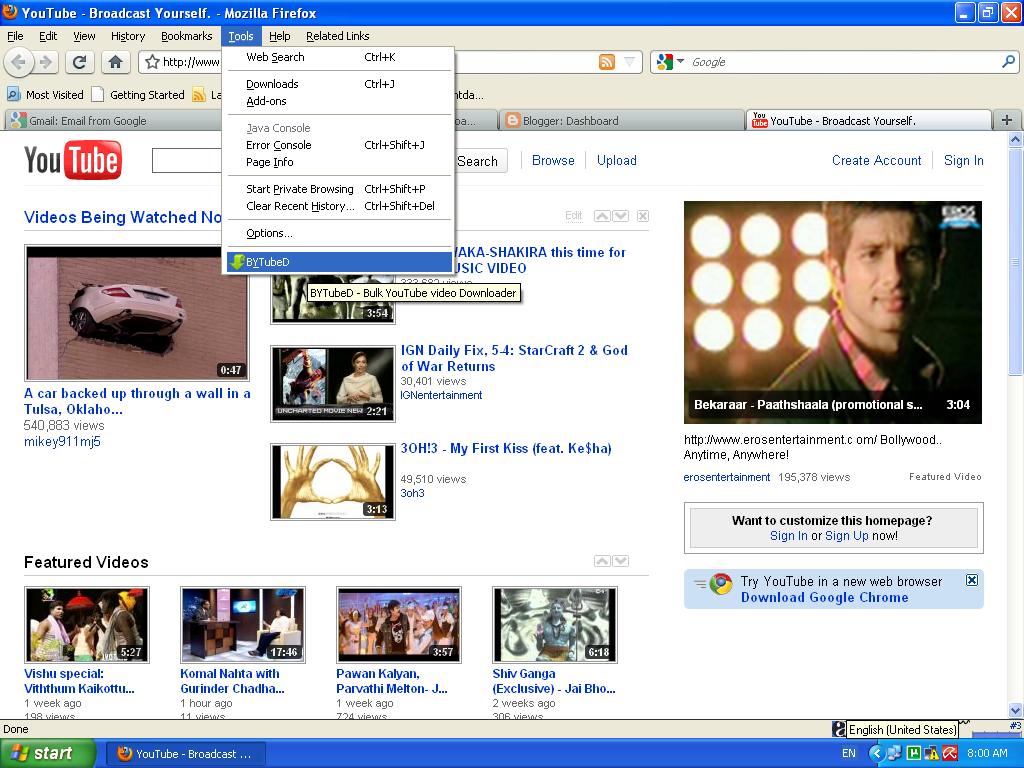Open Shiv Ganga video thumbnail
This screenshot has width=1024, height=768.
[x=554, y=624]
